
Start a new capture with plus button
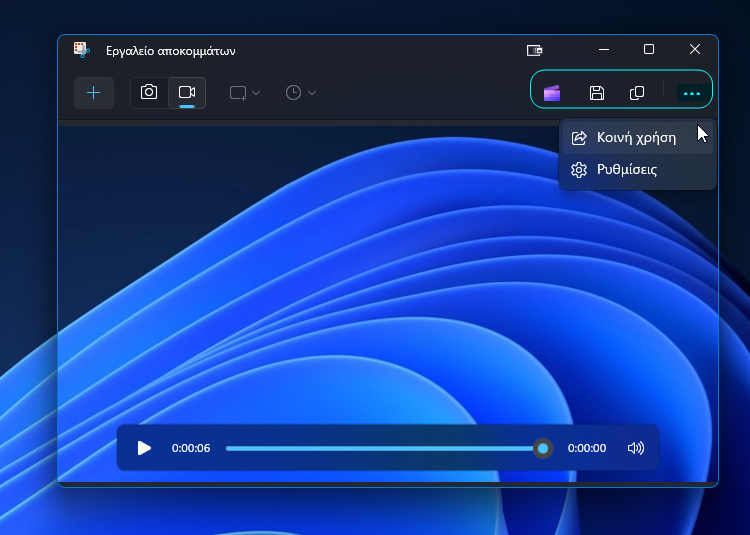[x=94, y=93]
